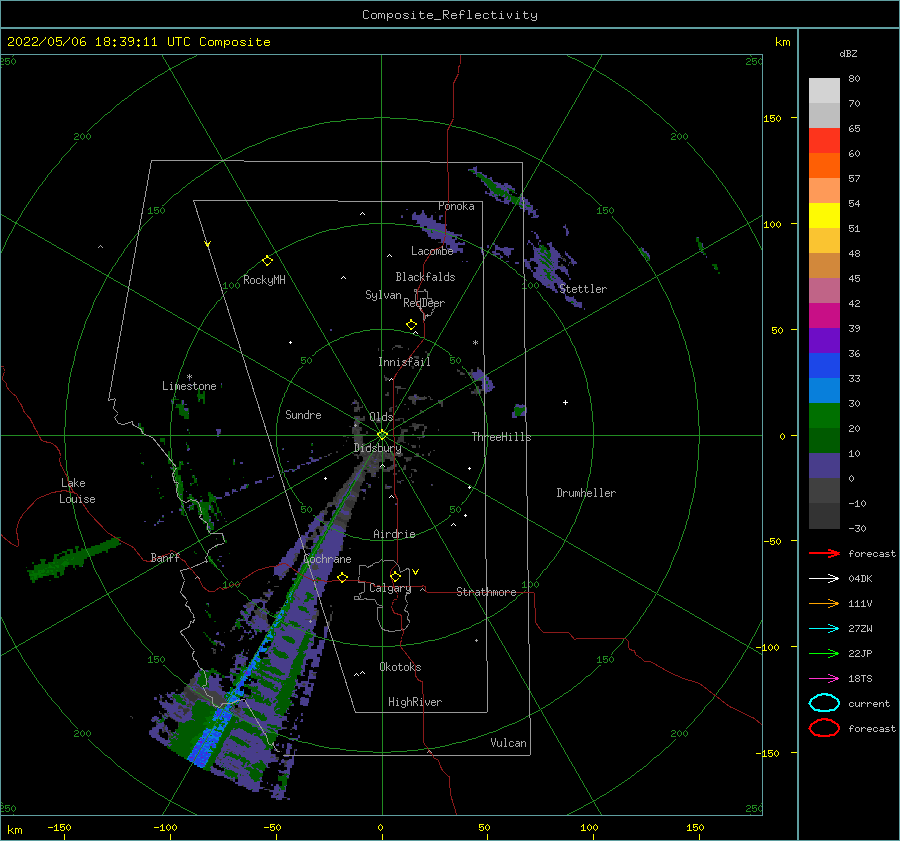Pick the magenta 39-42 dBZ swatch
This screenshot has height=841, width=900.
(x=824, y=316)
